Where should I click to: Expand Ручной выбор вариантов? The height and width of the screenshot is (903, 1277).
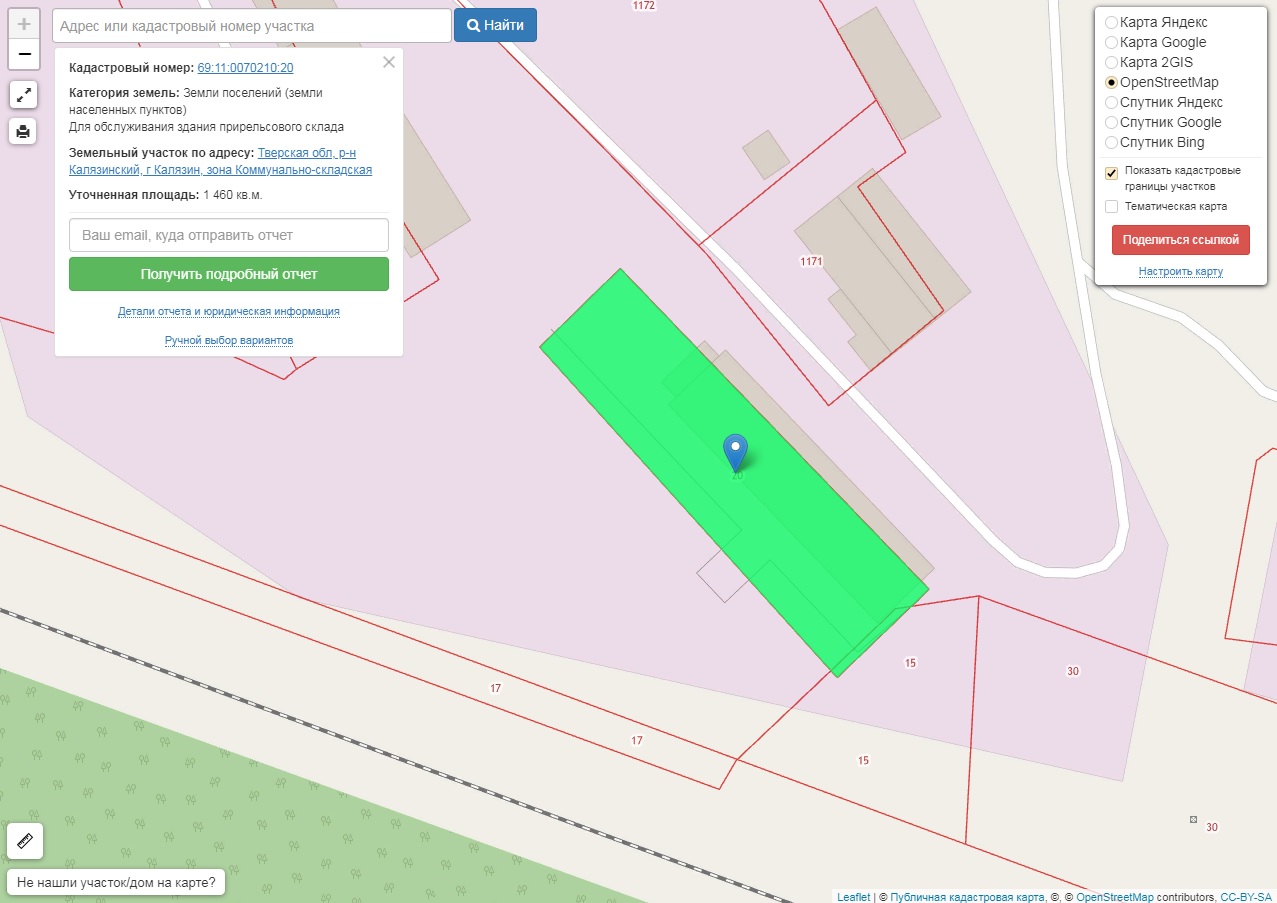point(229,341)
